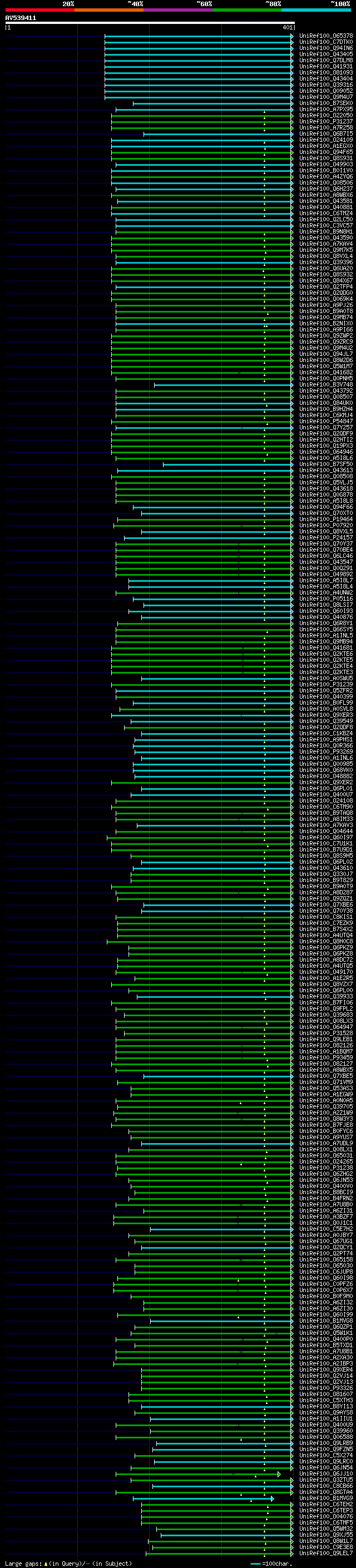Select hit UniRef100_Q43792
The height and width of the screenshot is (1568, 356).
(x=326, y=391)
